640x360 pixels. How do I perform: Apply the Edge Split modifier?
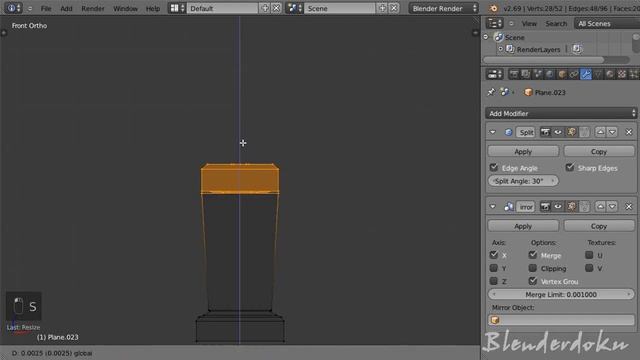pos(523,151)
